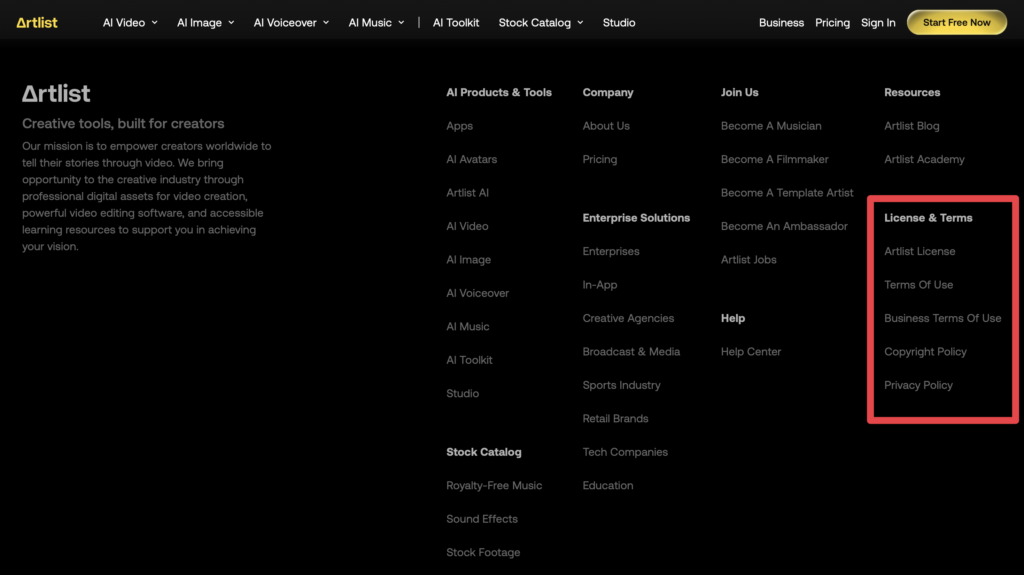1024x575 pixels.
Task: Open the Stock Footage link
Action: point(483,551)
